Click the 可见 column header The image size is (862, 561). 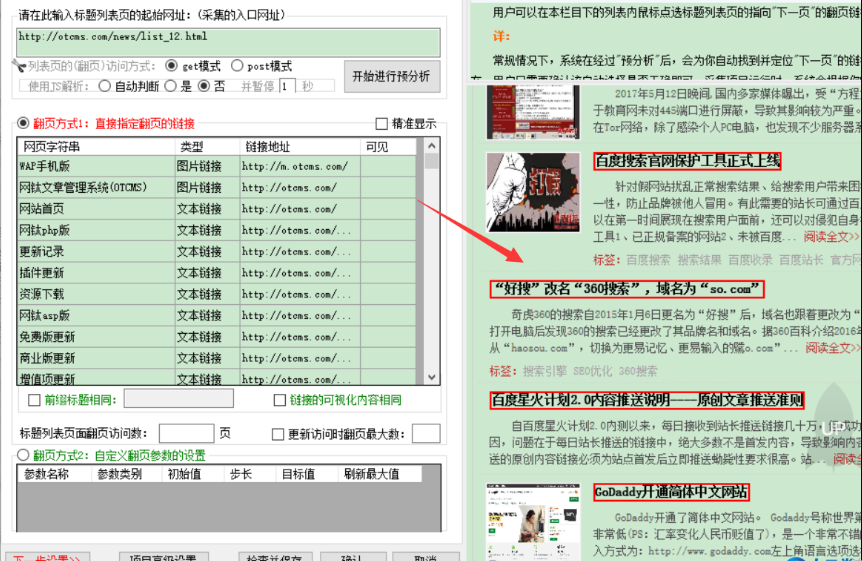point(388,147)
